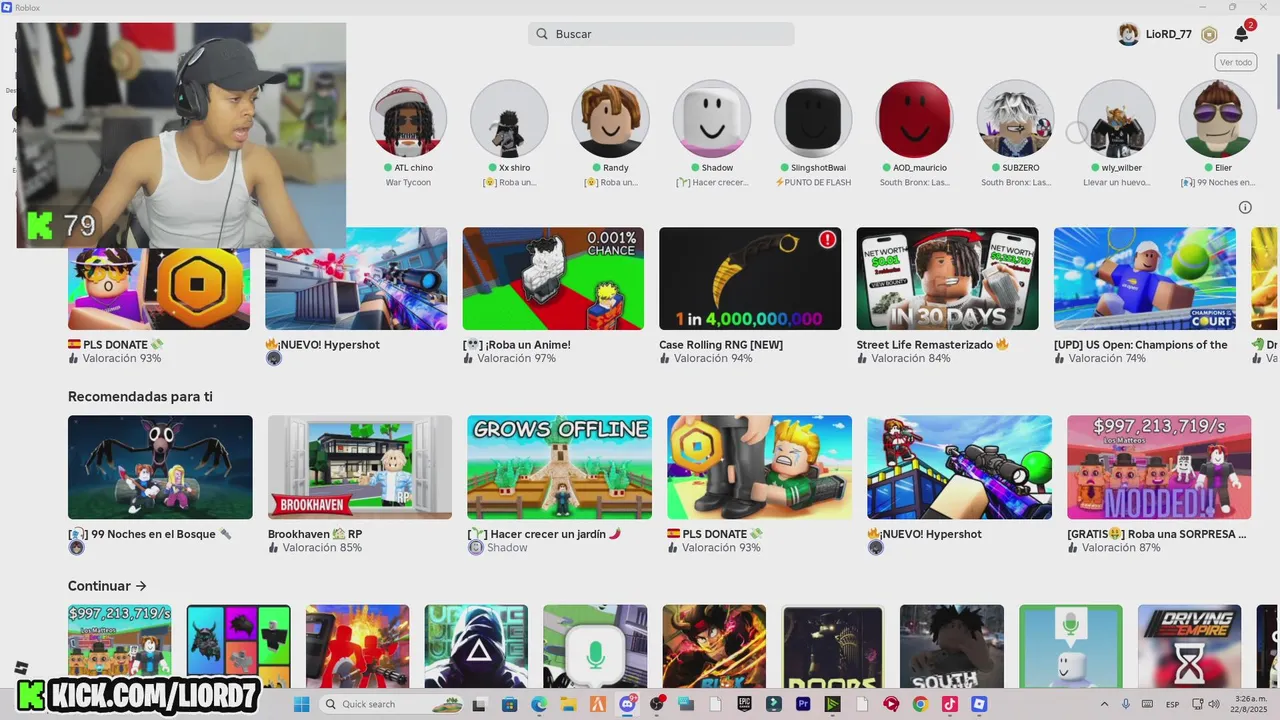Open Microsoft Edge from taskbar
1280x720 pixels.
point(539,704)
